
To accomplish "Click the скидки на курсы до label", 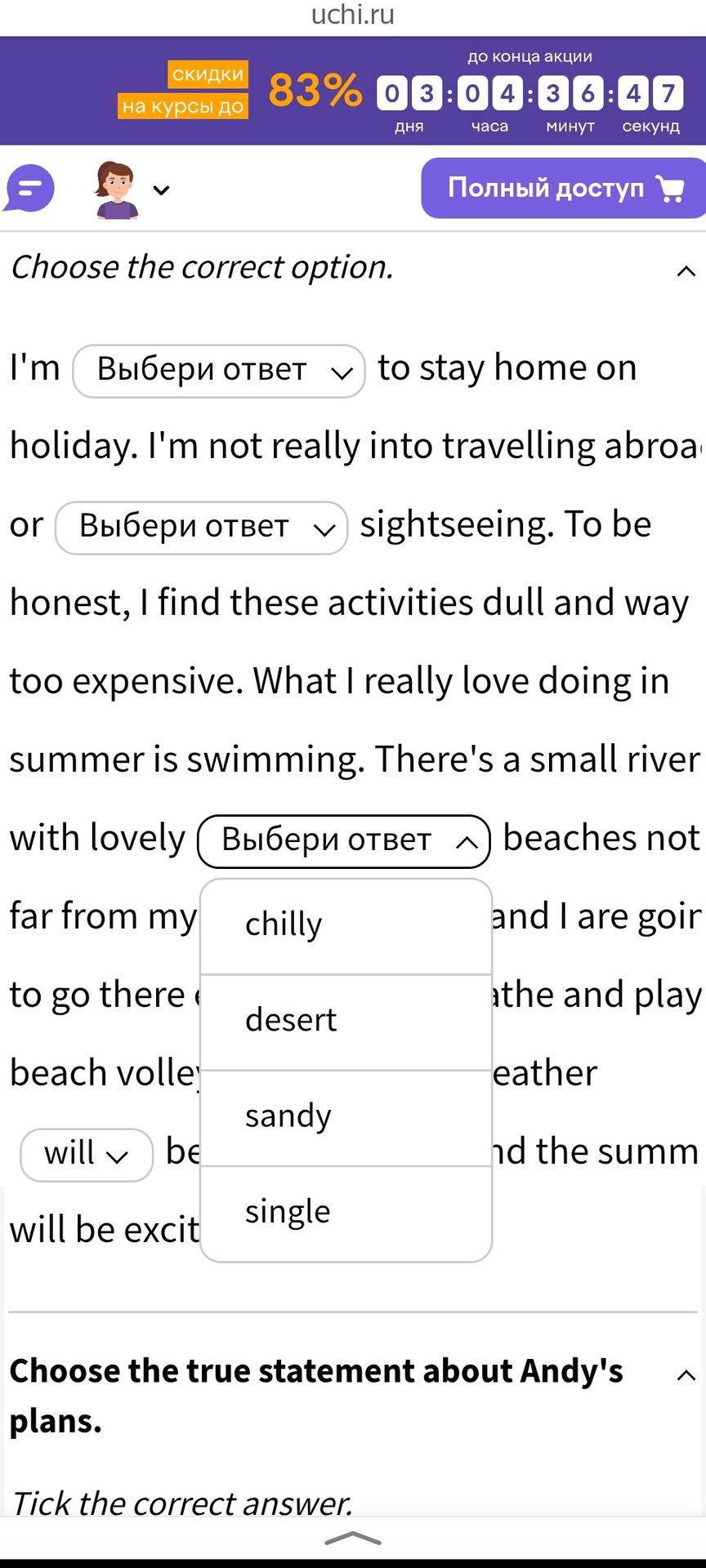I will (x=184, y=90).
